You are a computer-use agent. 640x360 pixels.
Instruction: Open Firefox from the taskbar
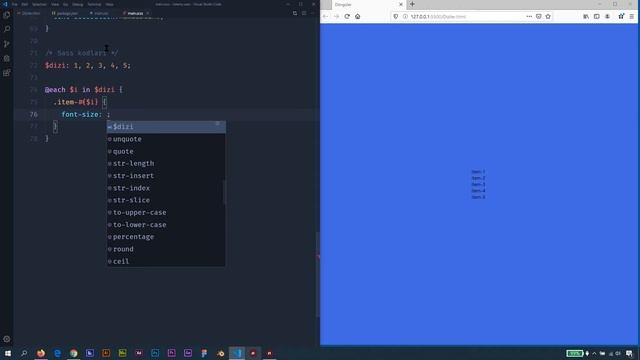(x=41, y=353)
